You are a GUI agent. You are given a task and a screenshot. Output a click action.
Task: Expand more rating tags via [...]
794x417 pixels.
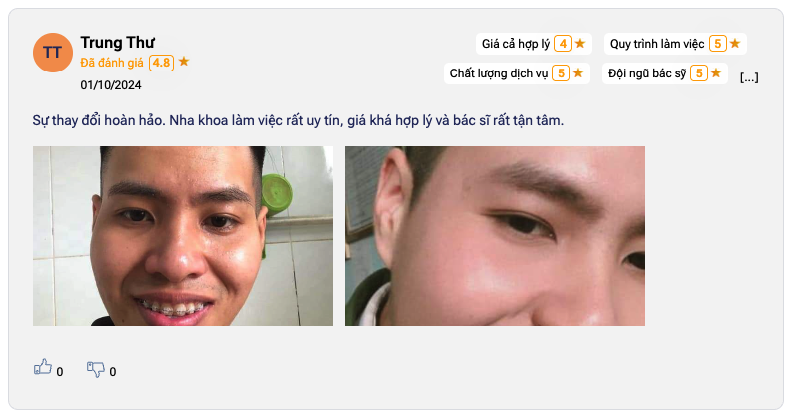pyautogui.click(x=749, y=77)
